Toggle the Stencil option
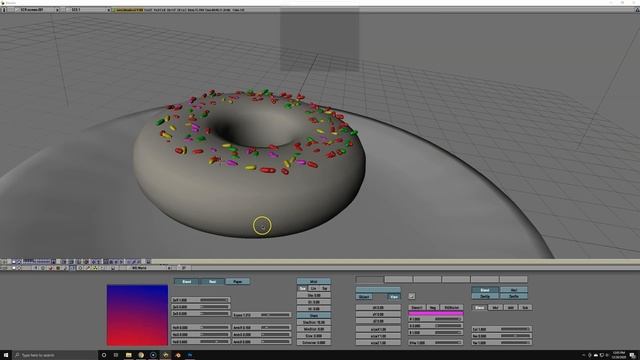Image resolution: width=640 pixels, height=360 pixels. (417, 307)
